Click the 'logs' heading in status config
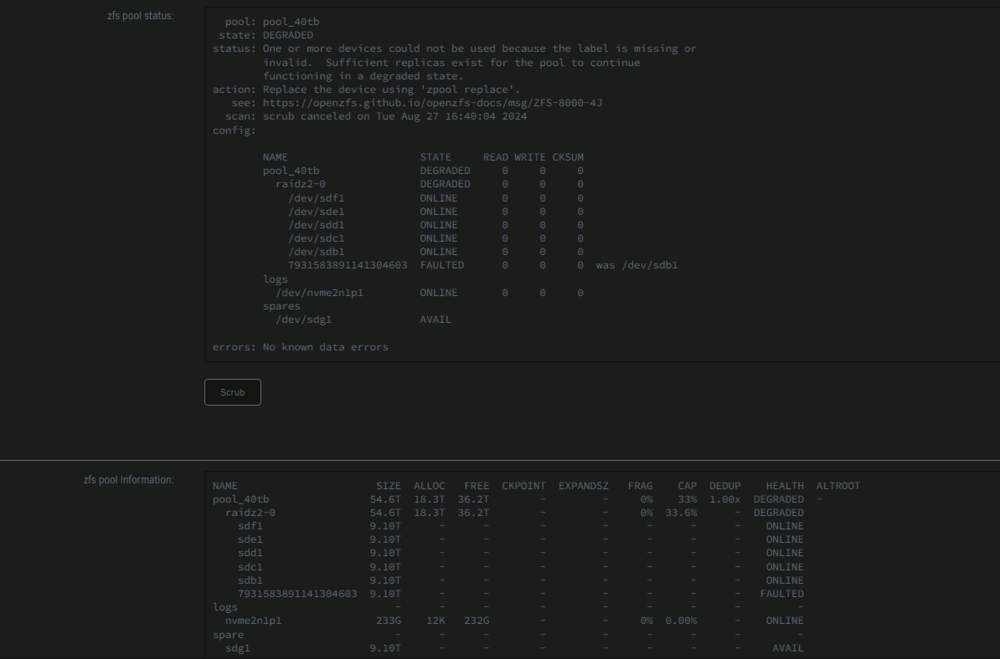Viewport: 1000px width, 659px height. 275,279
